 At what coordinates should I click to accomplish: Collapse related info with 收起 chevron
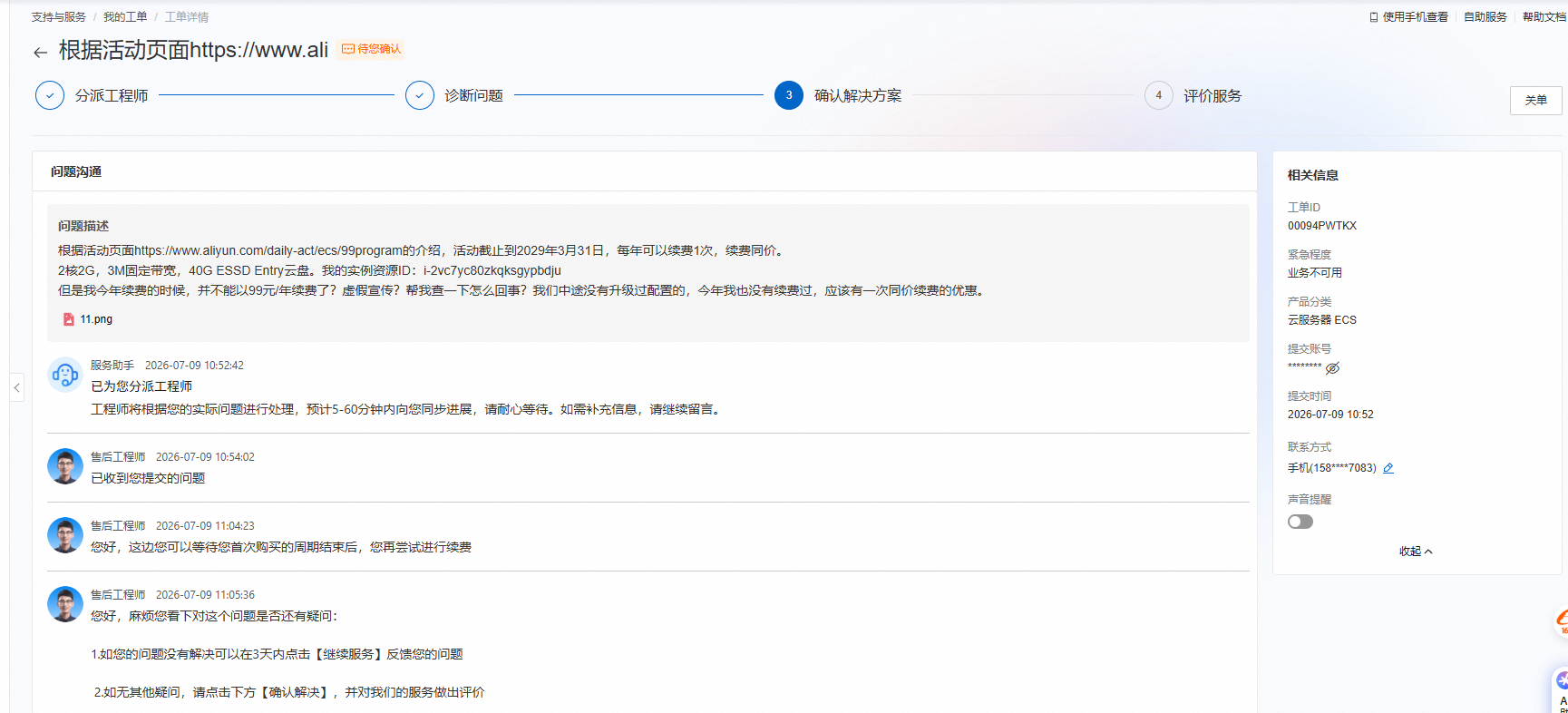[x=1416, y=552]
